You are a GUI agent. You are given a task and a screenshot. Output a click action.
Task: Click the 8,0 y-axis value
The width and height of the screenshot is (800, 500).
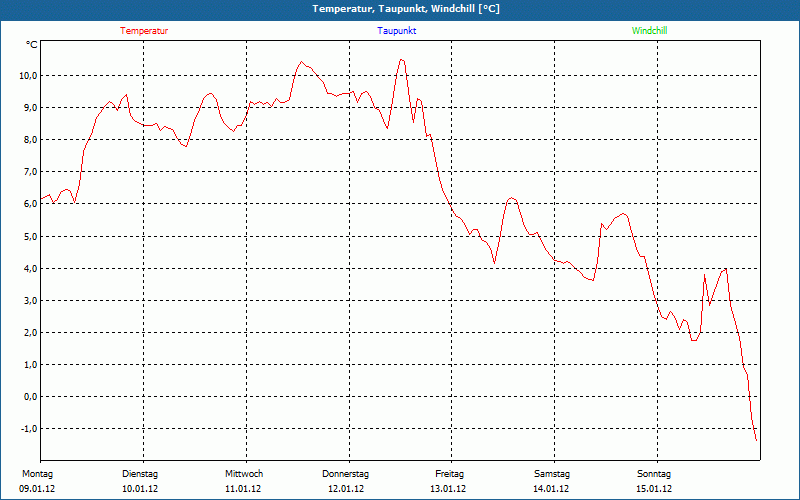click(30, 140)
